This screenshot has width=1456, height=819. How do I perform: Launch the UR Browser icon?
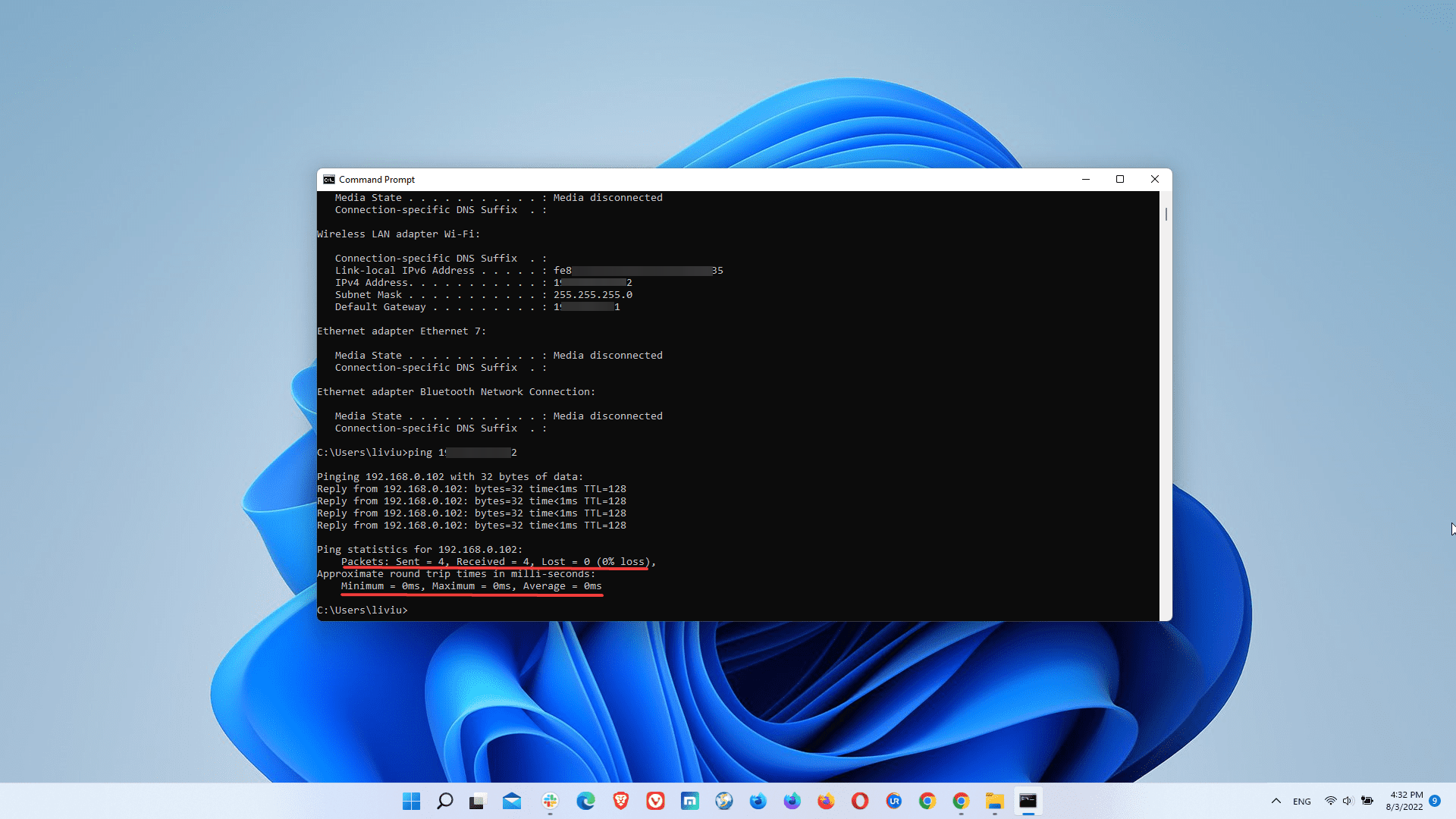[894, 801]
